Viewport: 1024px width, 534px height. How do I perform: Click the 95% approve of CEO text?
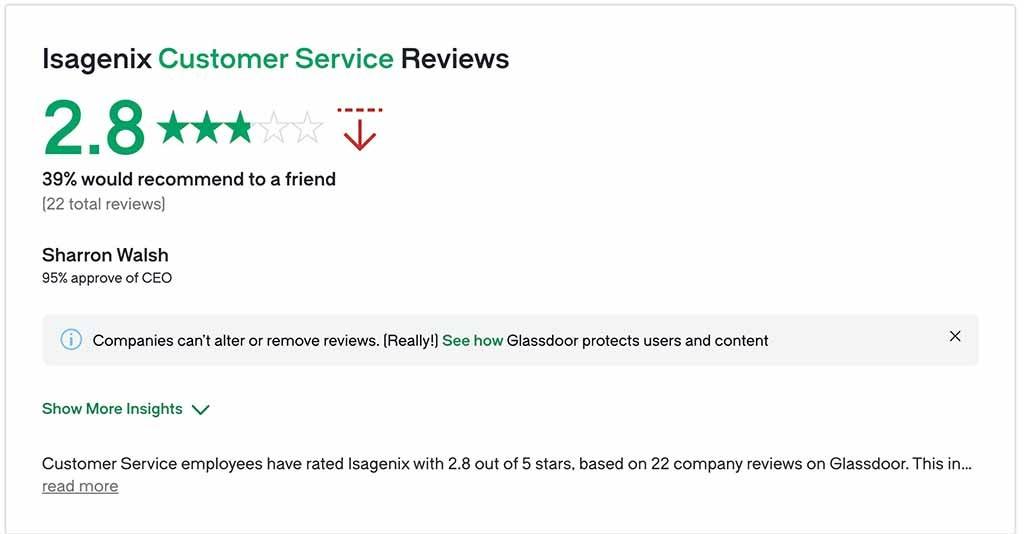point(107,278)
